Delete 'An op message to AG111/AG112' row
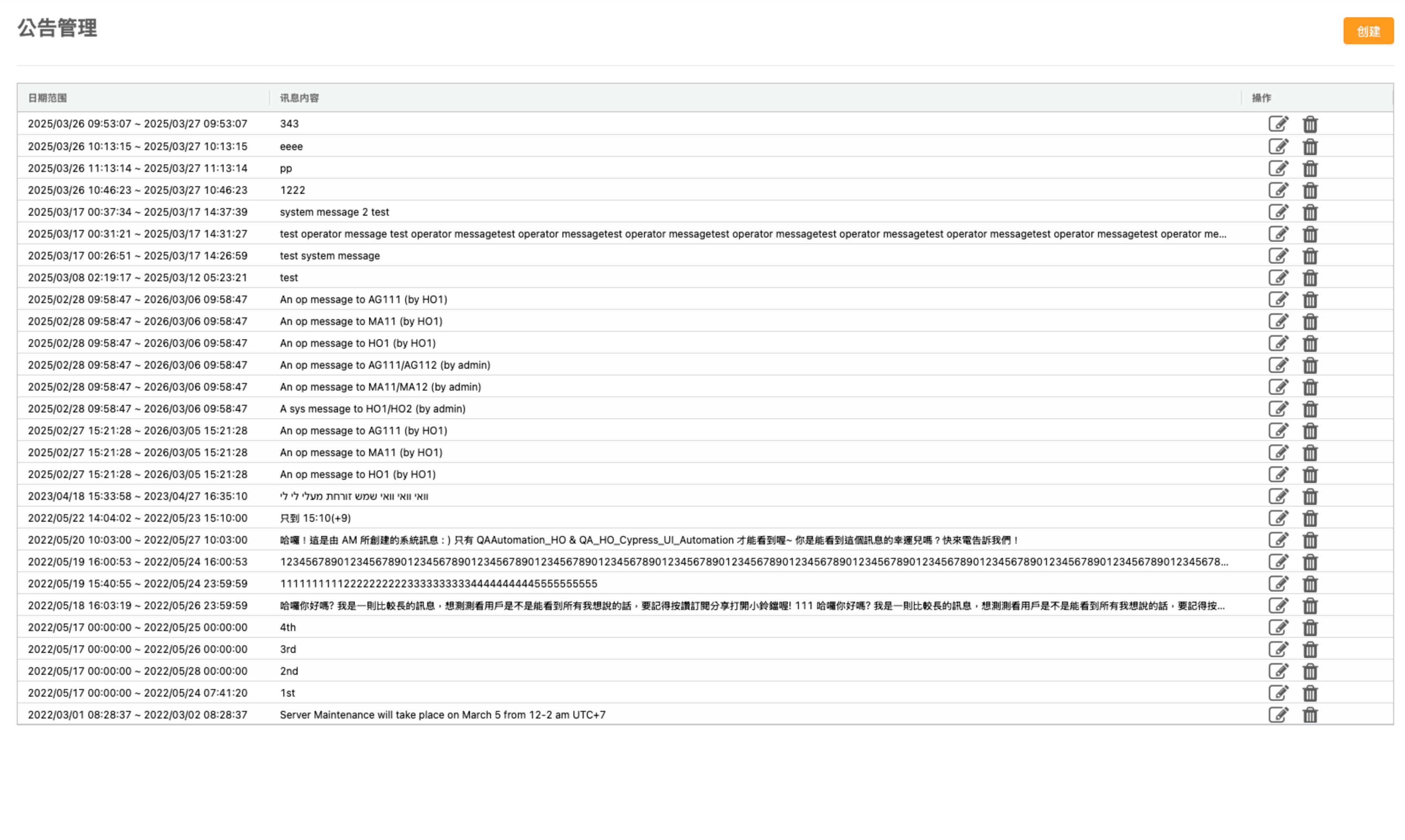This screenshot has height=840, width=1405. coord(1310,365)
